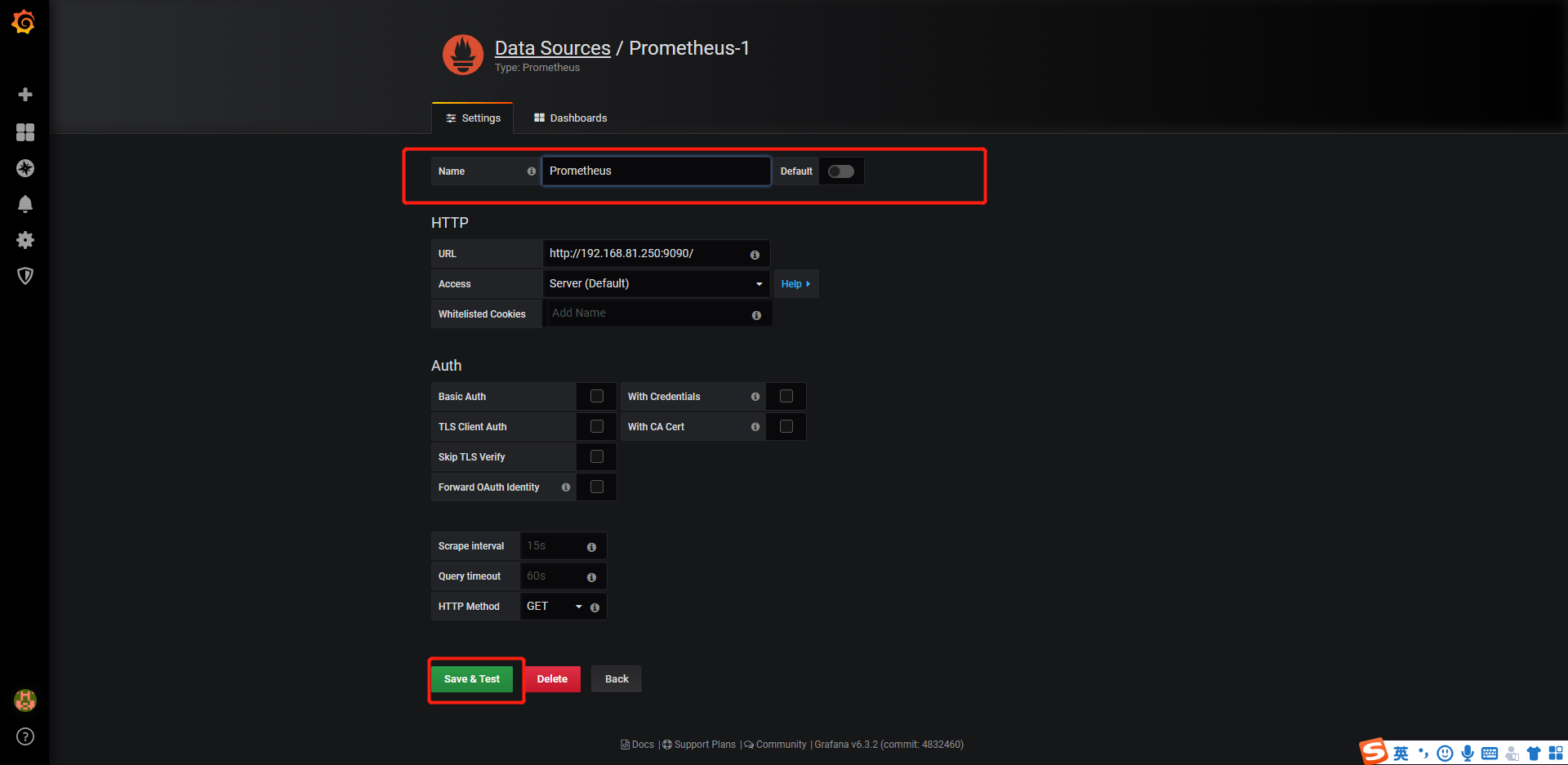Click info icon beside Forward OAuth Identity
Image resolution: width=1568 pixels, height=765 pixels.
[566, 487]
